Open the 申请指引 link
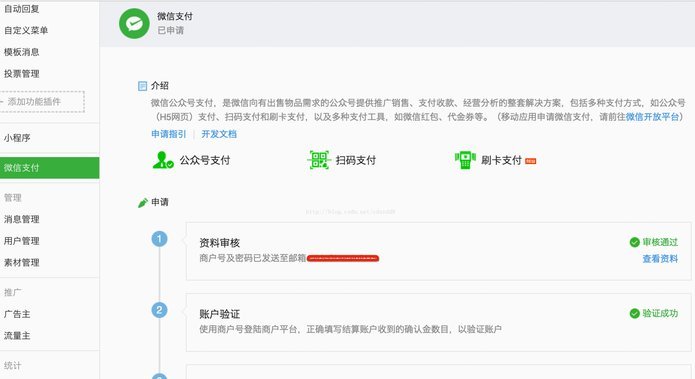The image size is (695, 379). 169,134
